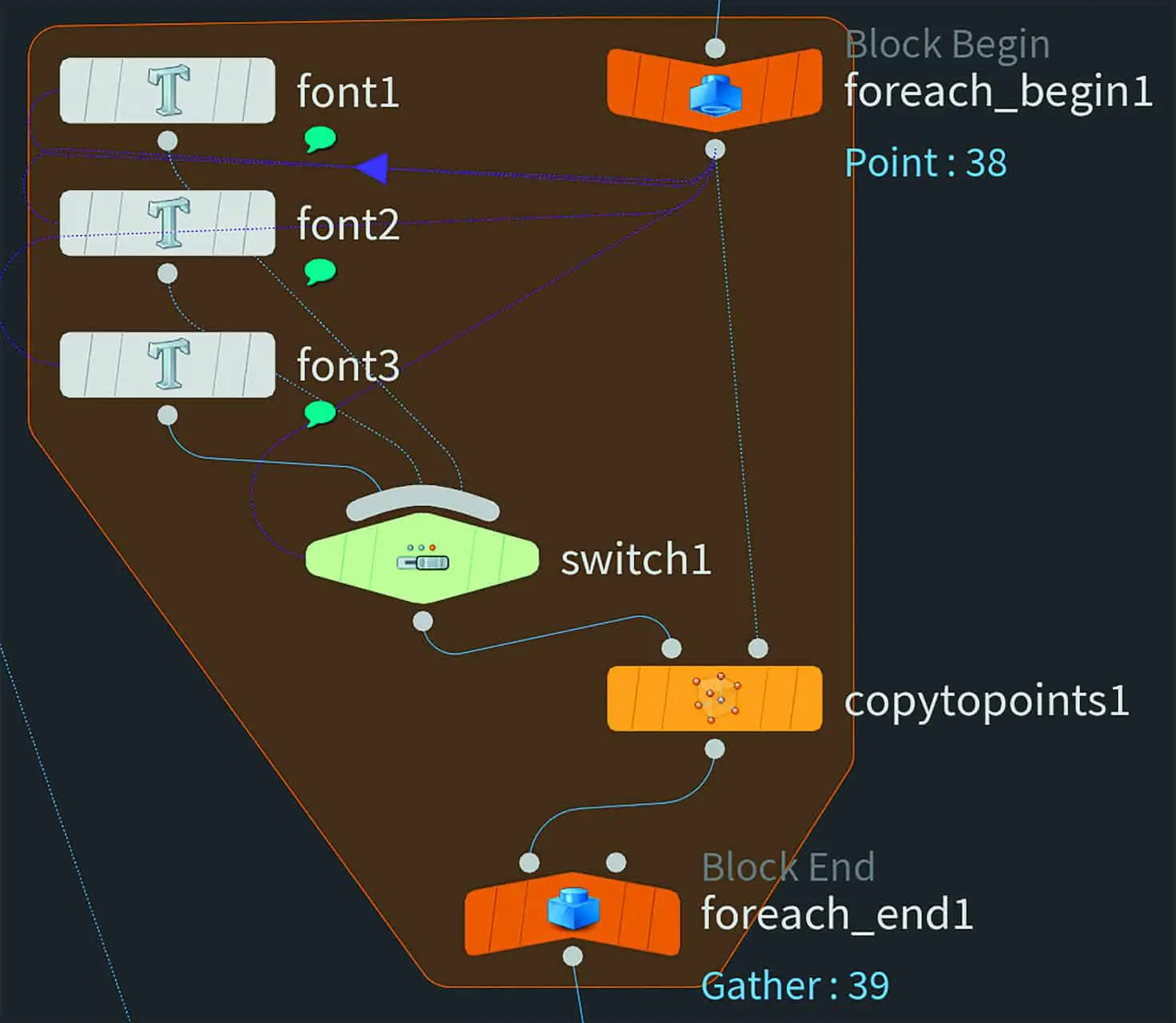Select the font2 node icon

point(169,223)
